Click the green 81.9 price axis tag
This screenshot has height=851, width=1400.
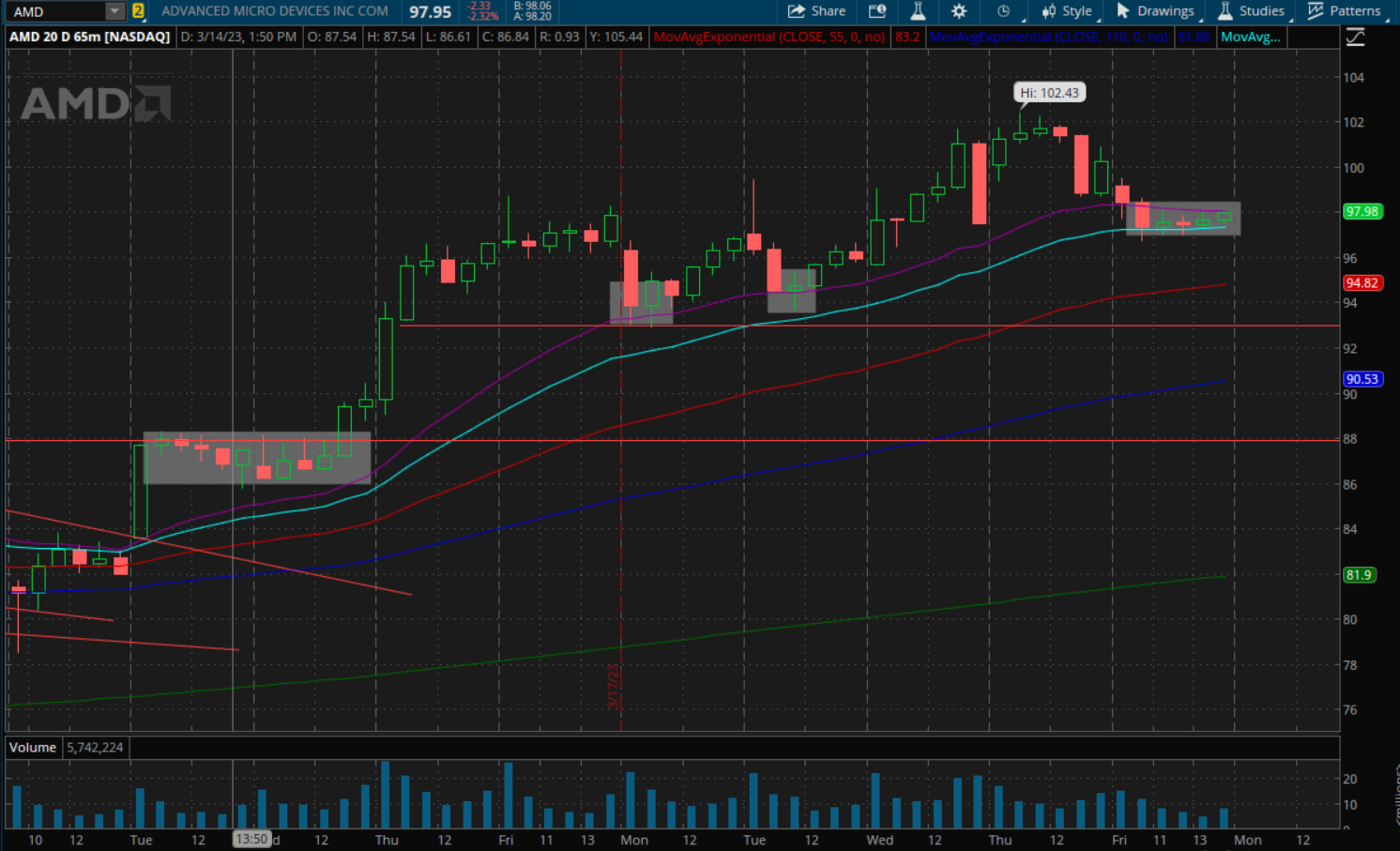pos(1359,574)
